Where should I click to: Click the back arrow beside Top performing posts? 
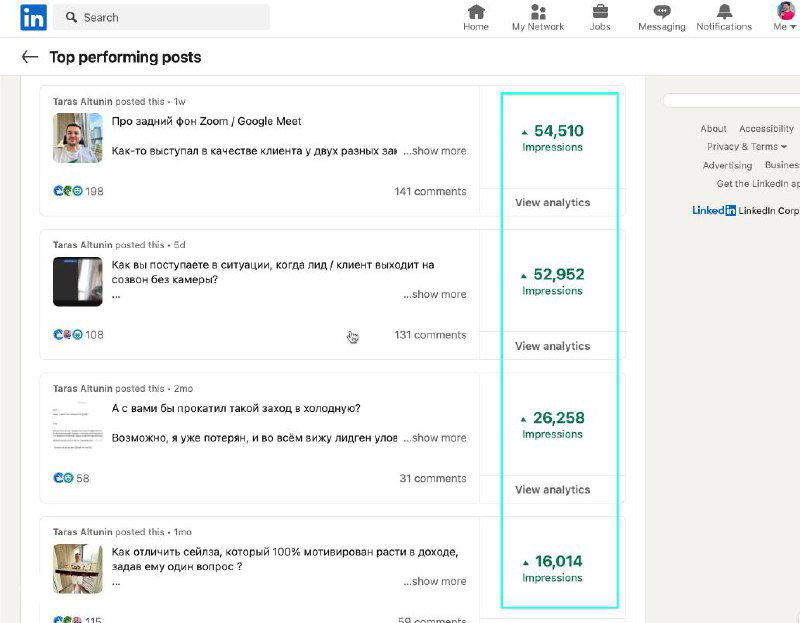30,58
